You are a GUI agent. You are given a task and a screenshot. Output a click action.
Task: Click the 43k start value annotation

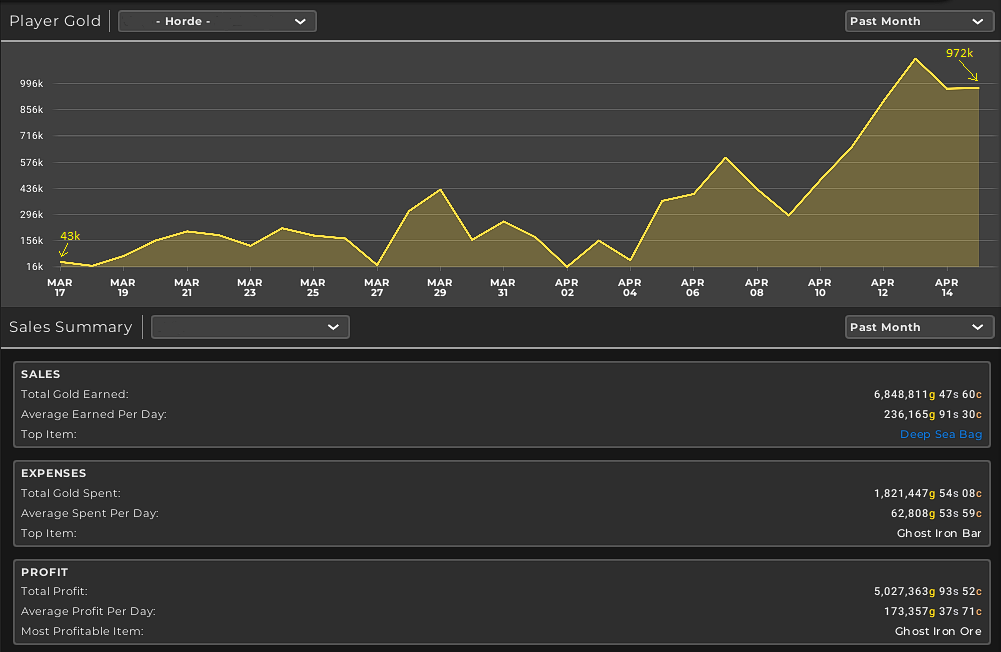(70, 236)
